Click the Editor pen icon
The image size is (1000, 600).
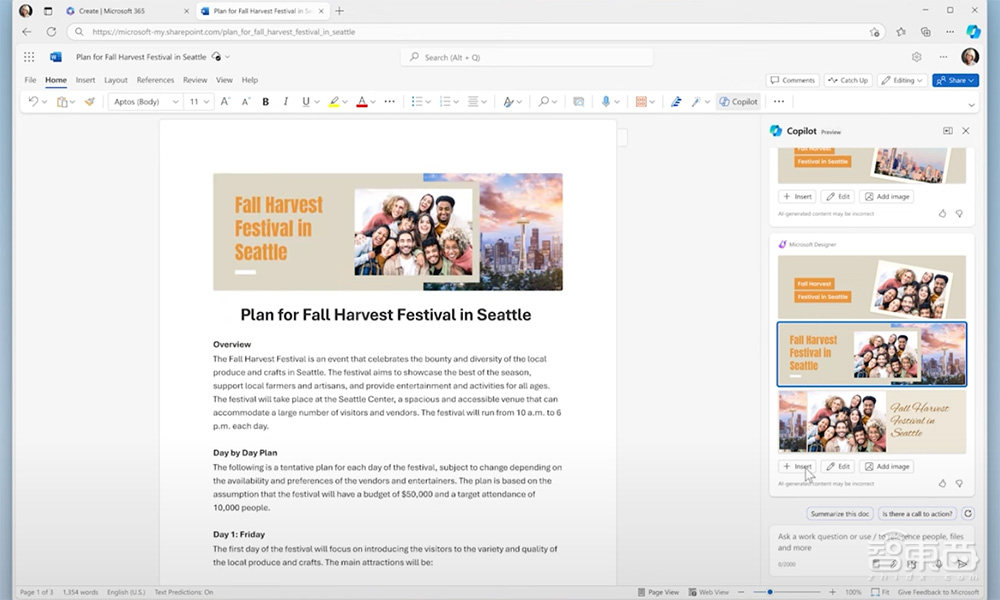point(676,101)
